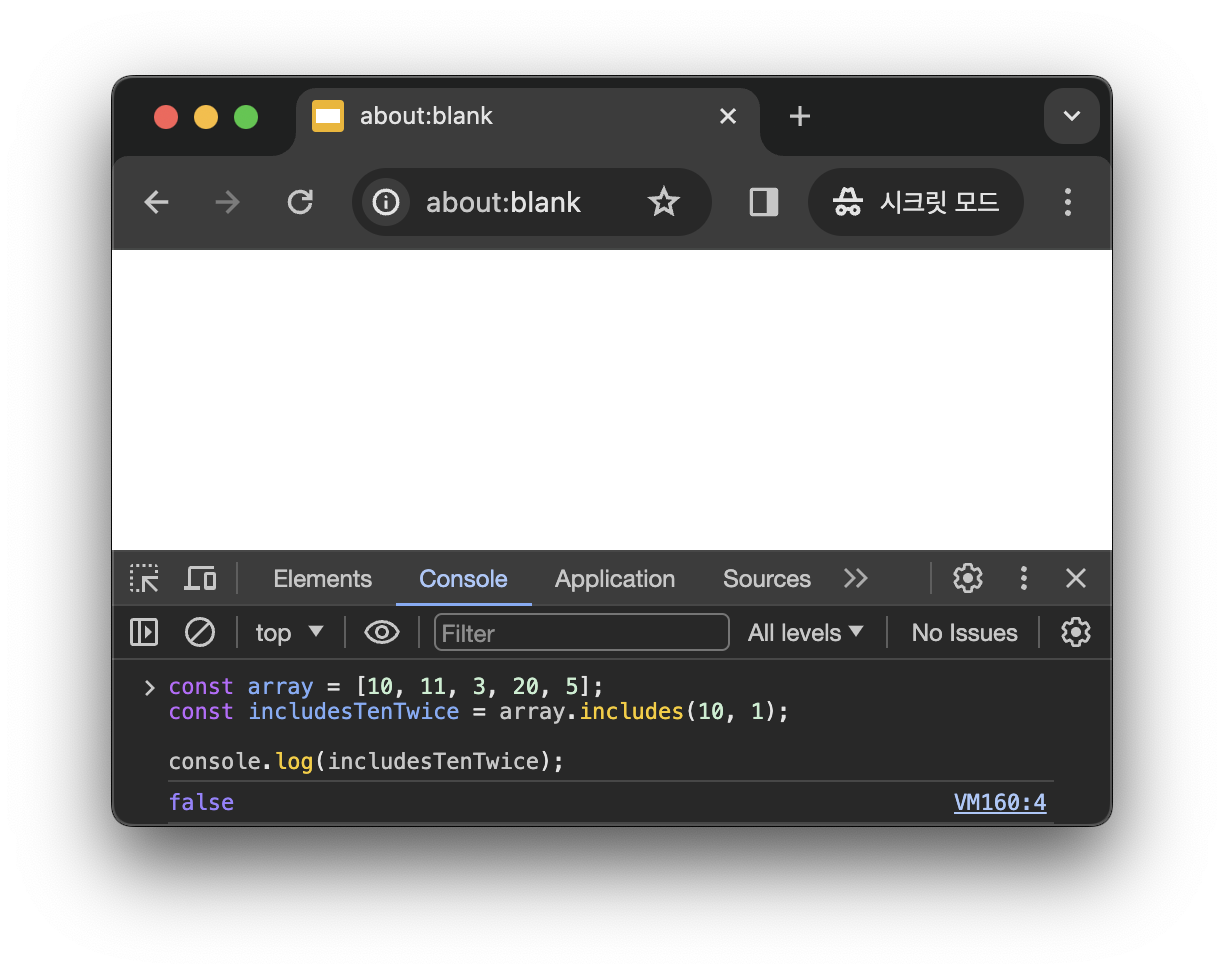Open the tab search chevron dropdown
The height and width of the screenshot is (974, 1224).
tap(1072, 116)
